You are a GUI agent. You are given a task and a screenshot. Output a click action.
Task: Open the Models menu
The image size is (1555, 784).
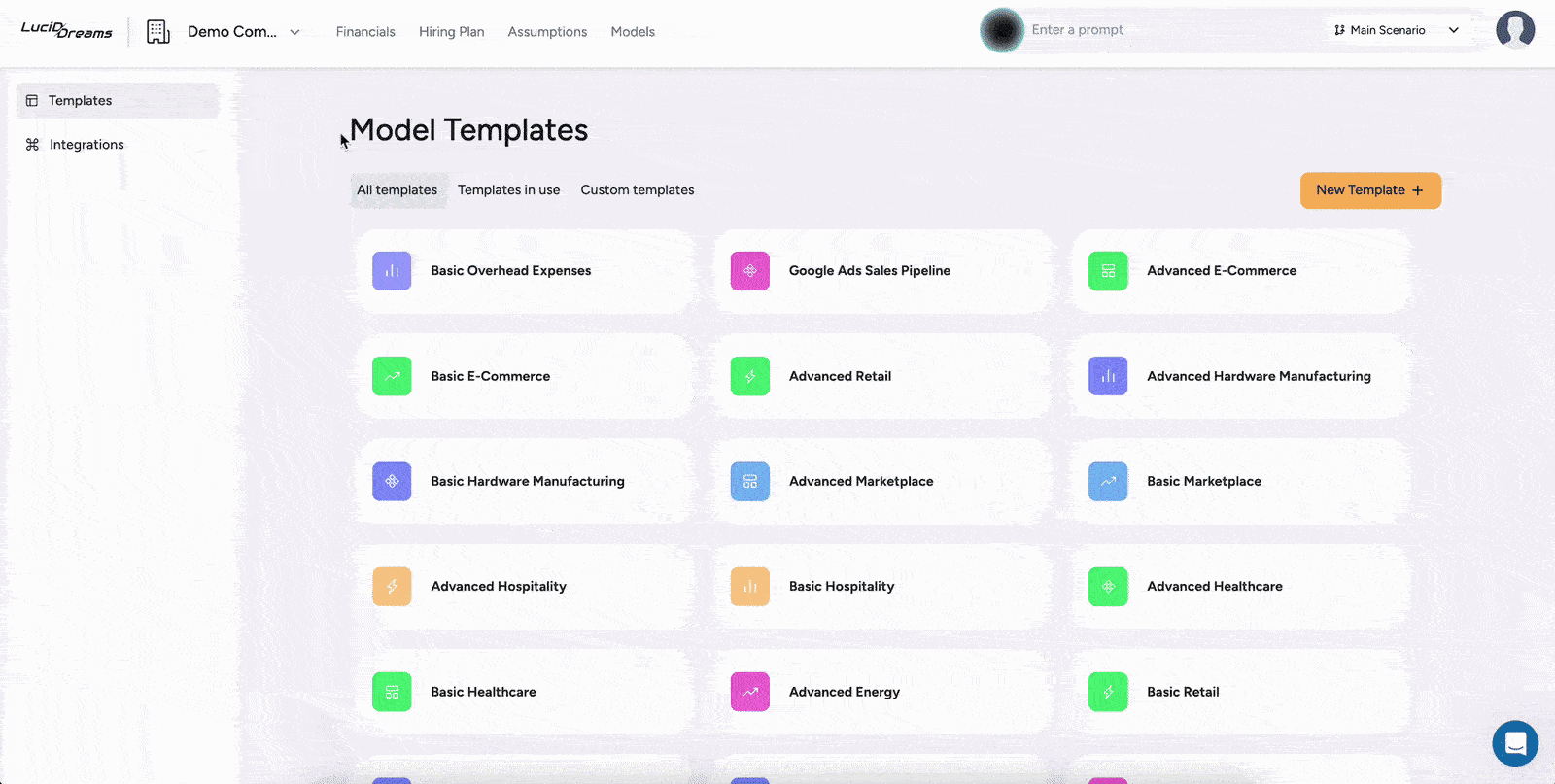(633, 32)
